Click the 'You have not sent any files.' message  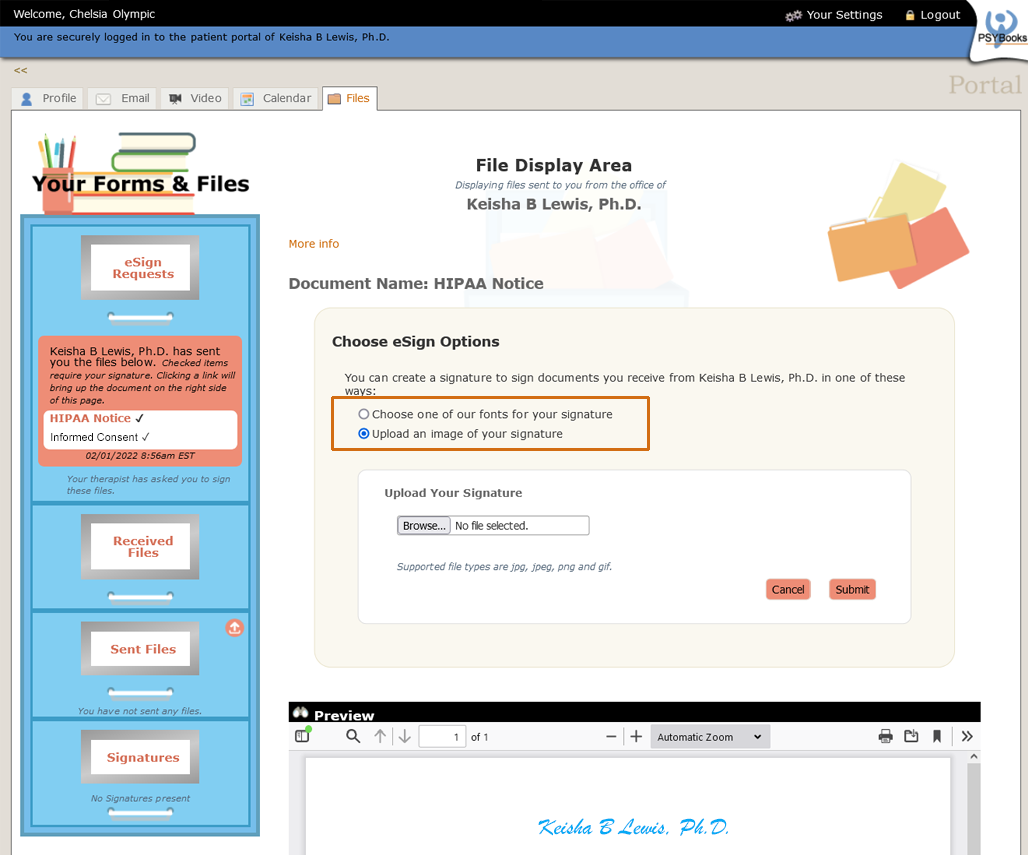click(x=140, y=711)
